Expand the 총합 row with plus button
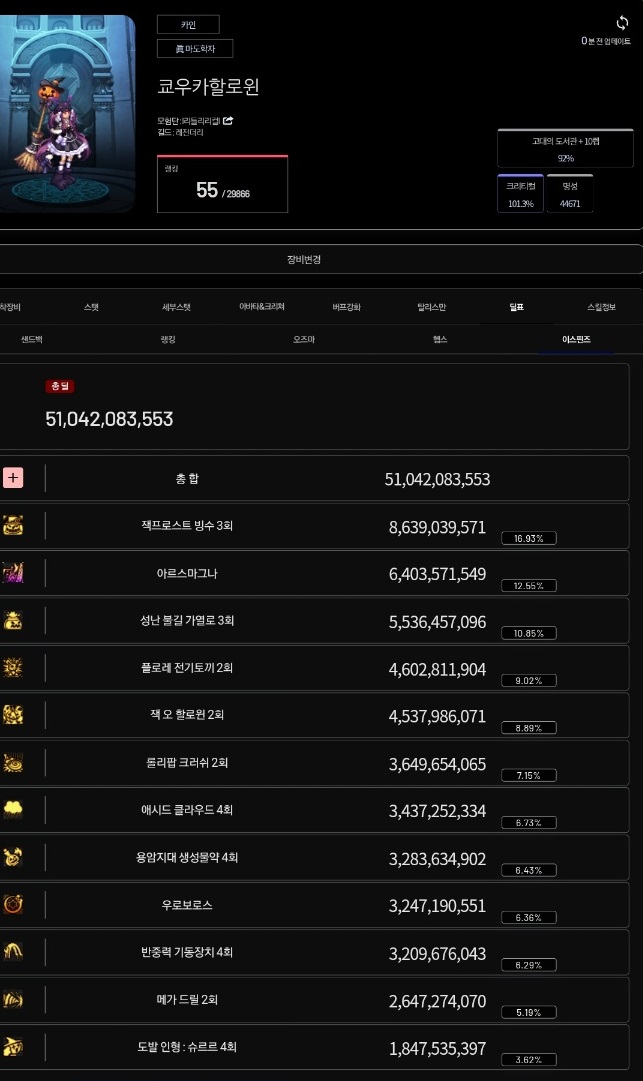Viewport: 643px width, 1081px height. click(x=13, y=478)
